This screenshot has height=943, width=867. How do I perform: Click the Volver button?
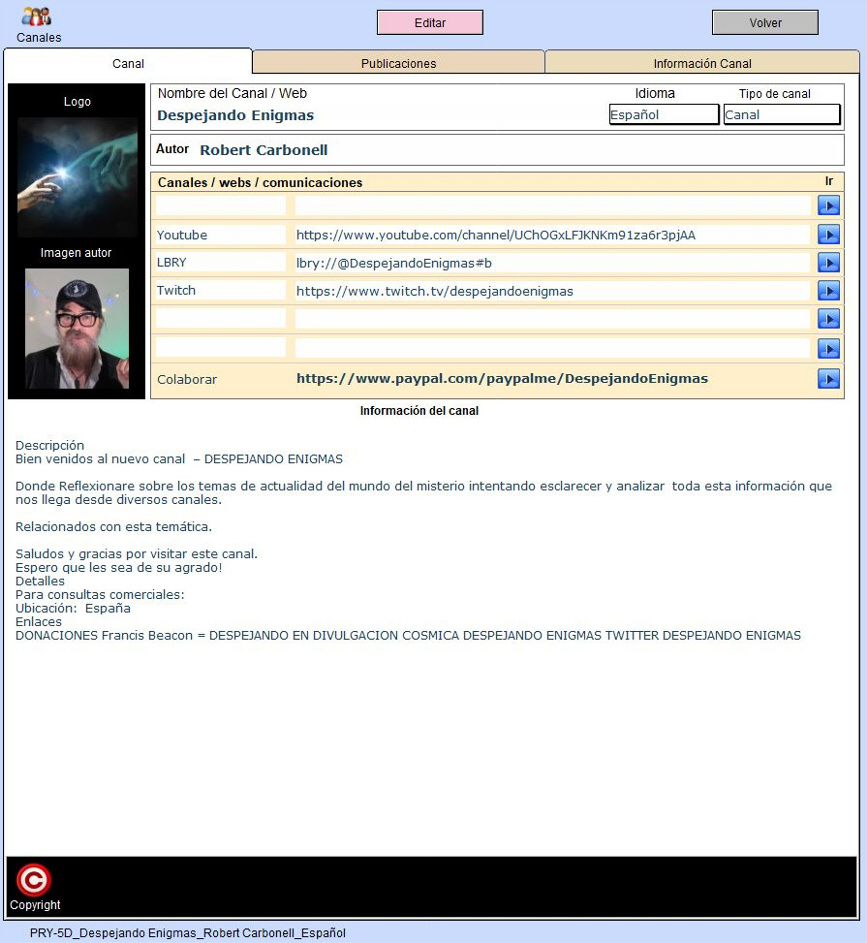(x=765, y=23)
